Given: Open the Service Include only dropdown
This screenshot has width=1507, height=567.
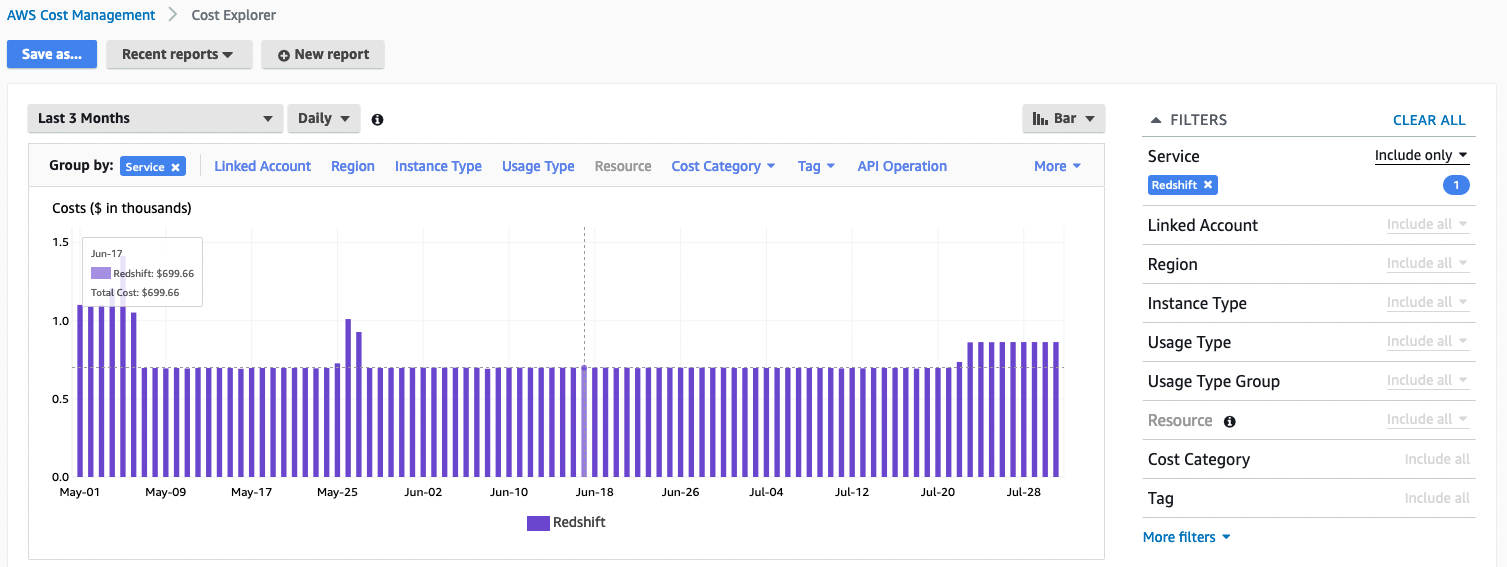Looking at the screenshot, I should [x=1421, y=155].
